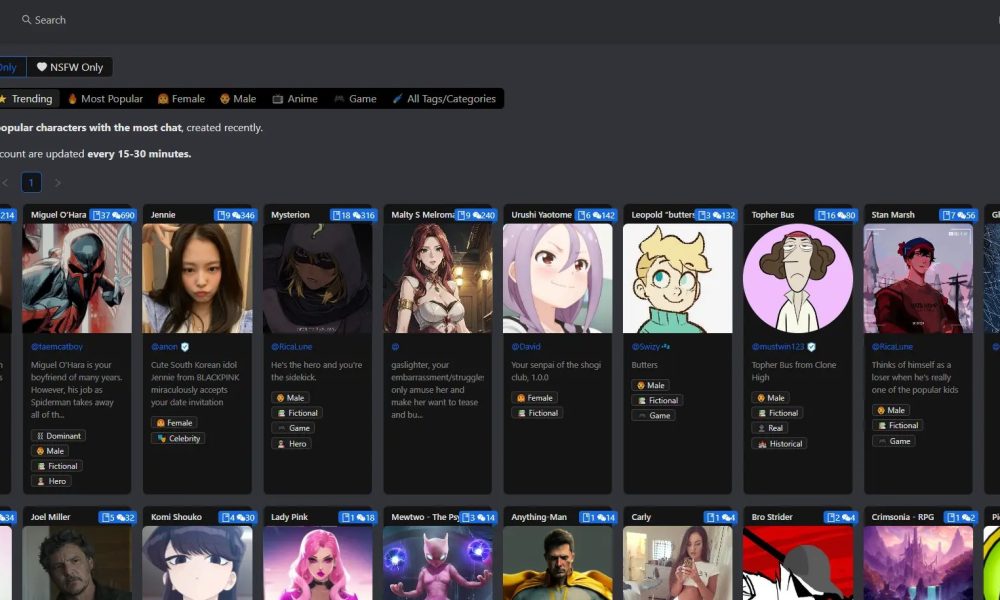The width and height of the screenshot is (1000, 600).
Task: Open Bro Strider character image
Action: [x=798, y=563]
